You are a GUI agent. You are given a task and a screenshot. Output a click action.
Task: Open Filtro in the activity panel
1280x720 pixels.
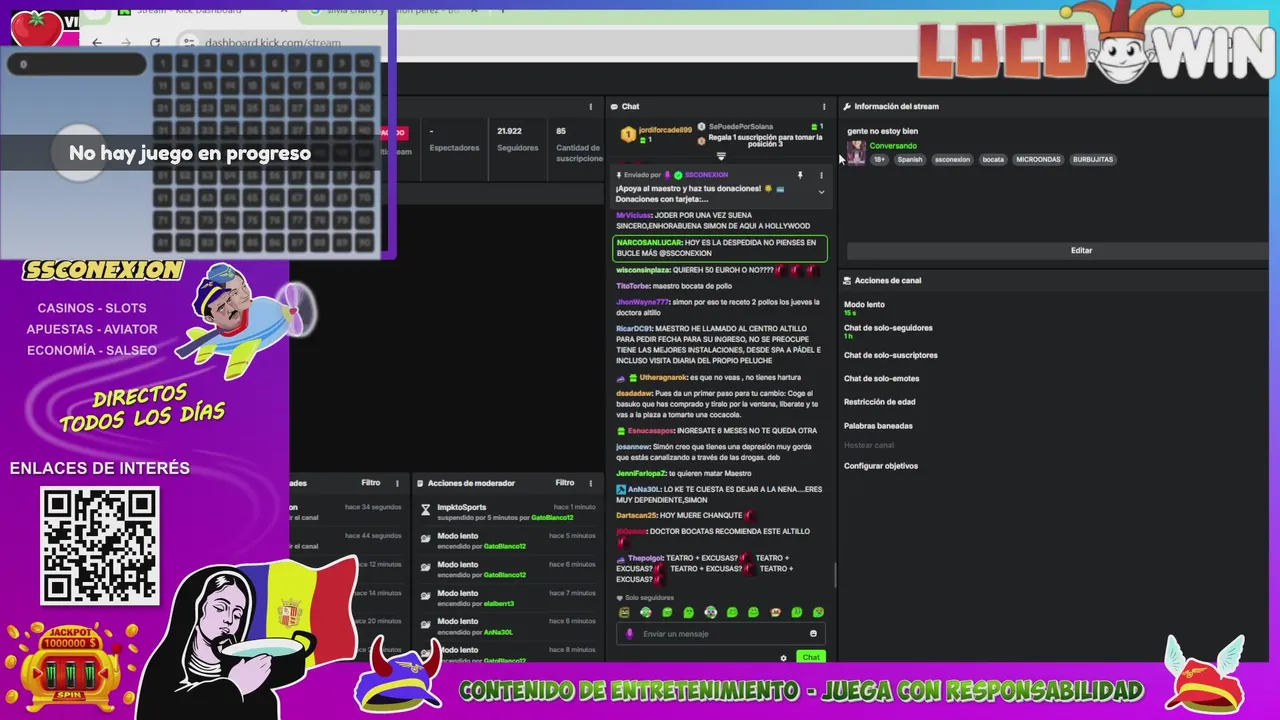coord(371,483)
